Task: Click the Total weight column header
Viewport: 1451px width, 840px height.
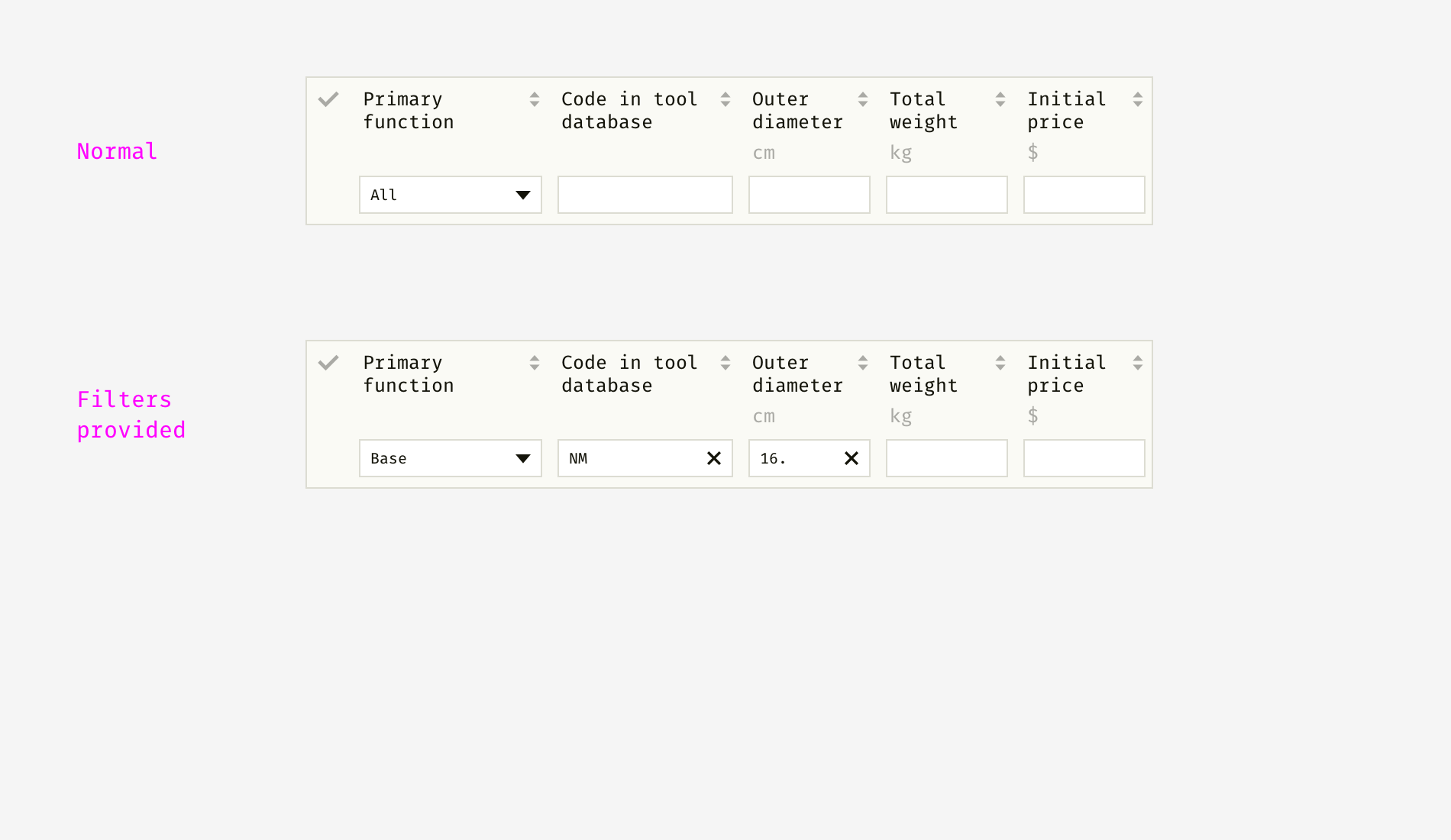Action: tap(923, 110)
